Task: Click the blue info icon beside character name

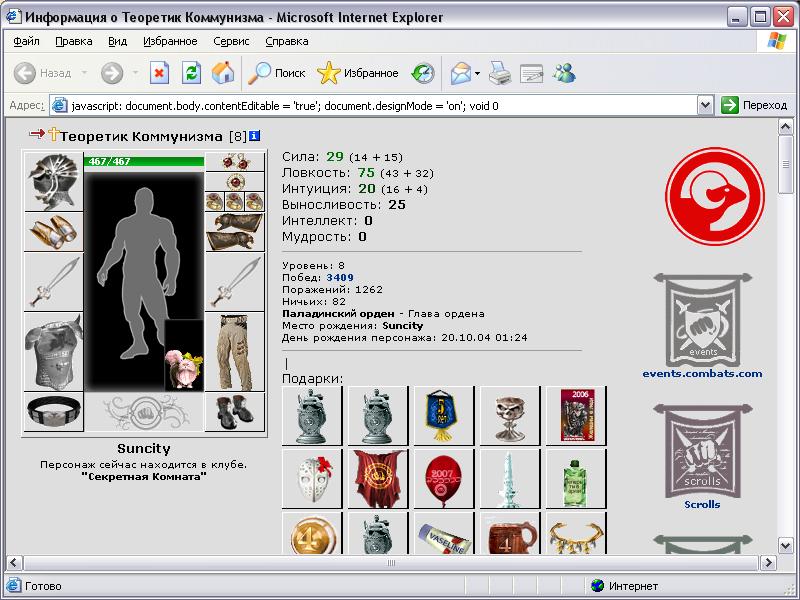Action: pos(254,136)
